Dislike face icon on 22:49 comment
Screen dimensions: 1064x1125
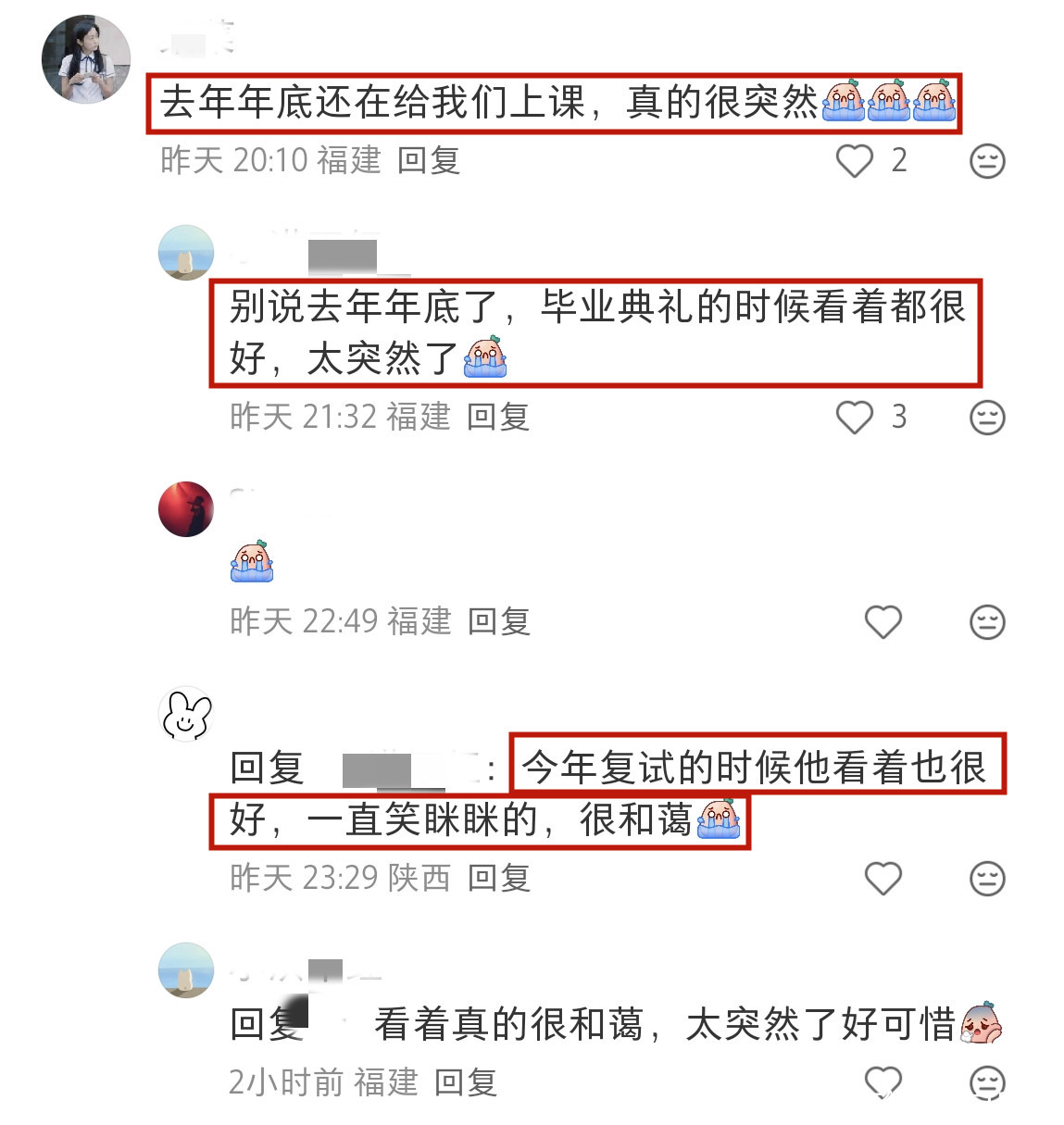pos(987,622)
